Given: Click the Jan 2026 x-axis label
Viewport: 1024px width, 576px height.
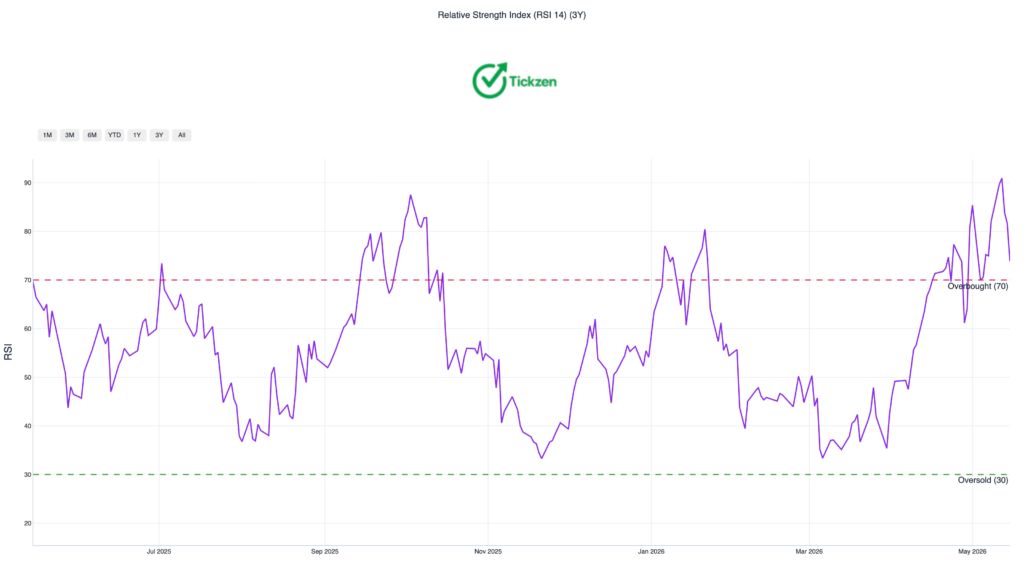Looking at the screenshot, I should (651, 552).
